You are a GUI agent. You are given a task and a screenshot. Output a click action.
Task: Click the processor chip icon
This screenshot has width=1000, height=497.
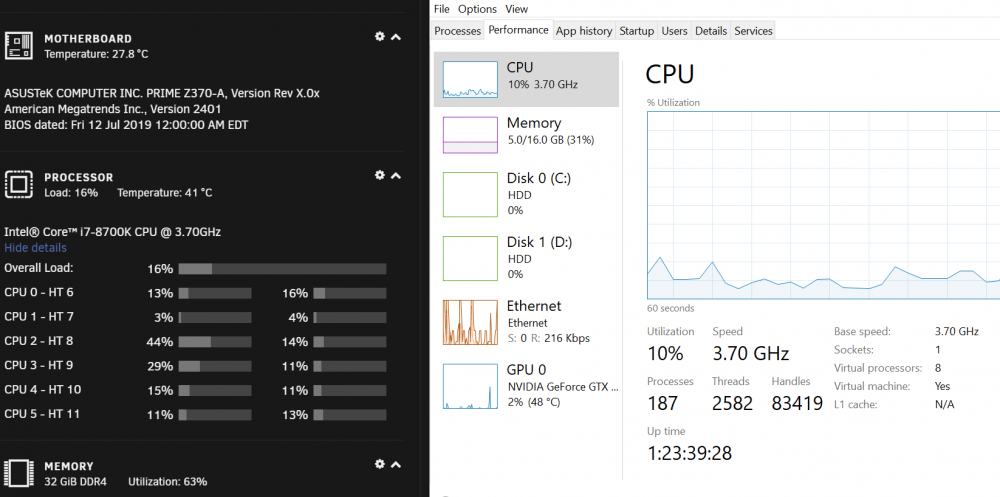[x=19, y=184]
